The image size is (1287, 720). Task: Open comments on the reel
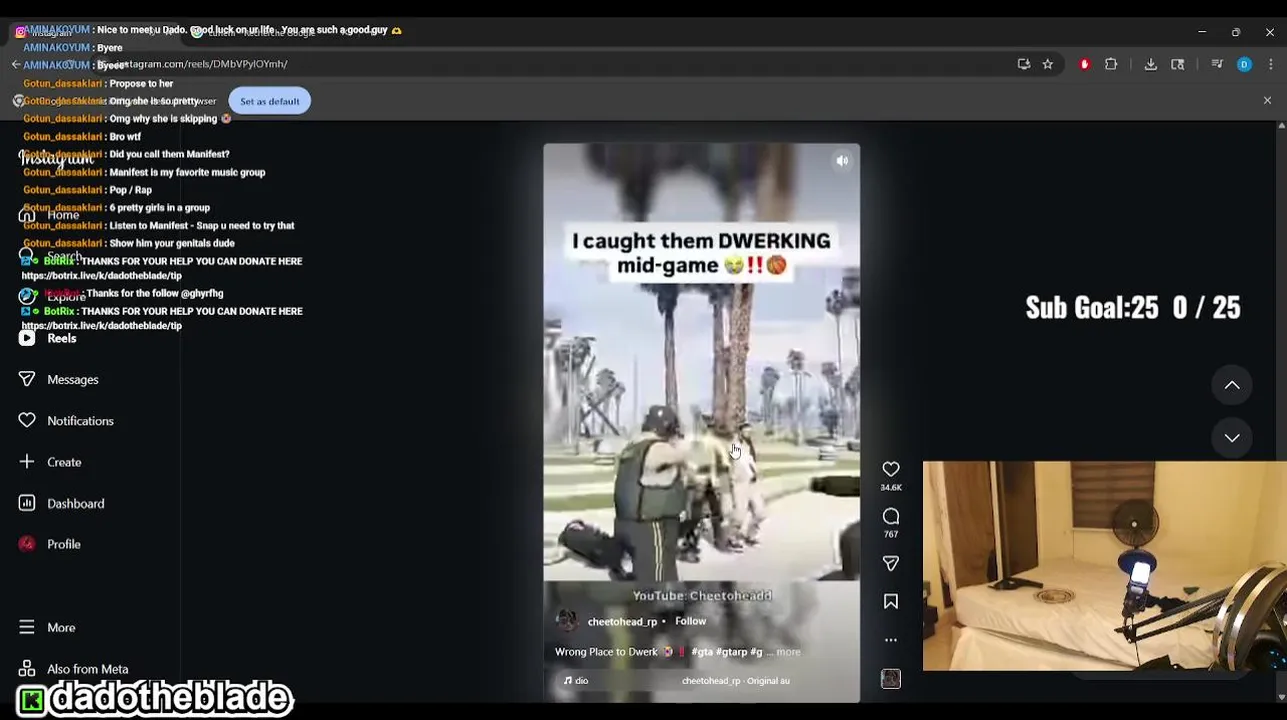[x=890, y=516]
